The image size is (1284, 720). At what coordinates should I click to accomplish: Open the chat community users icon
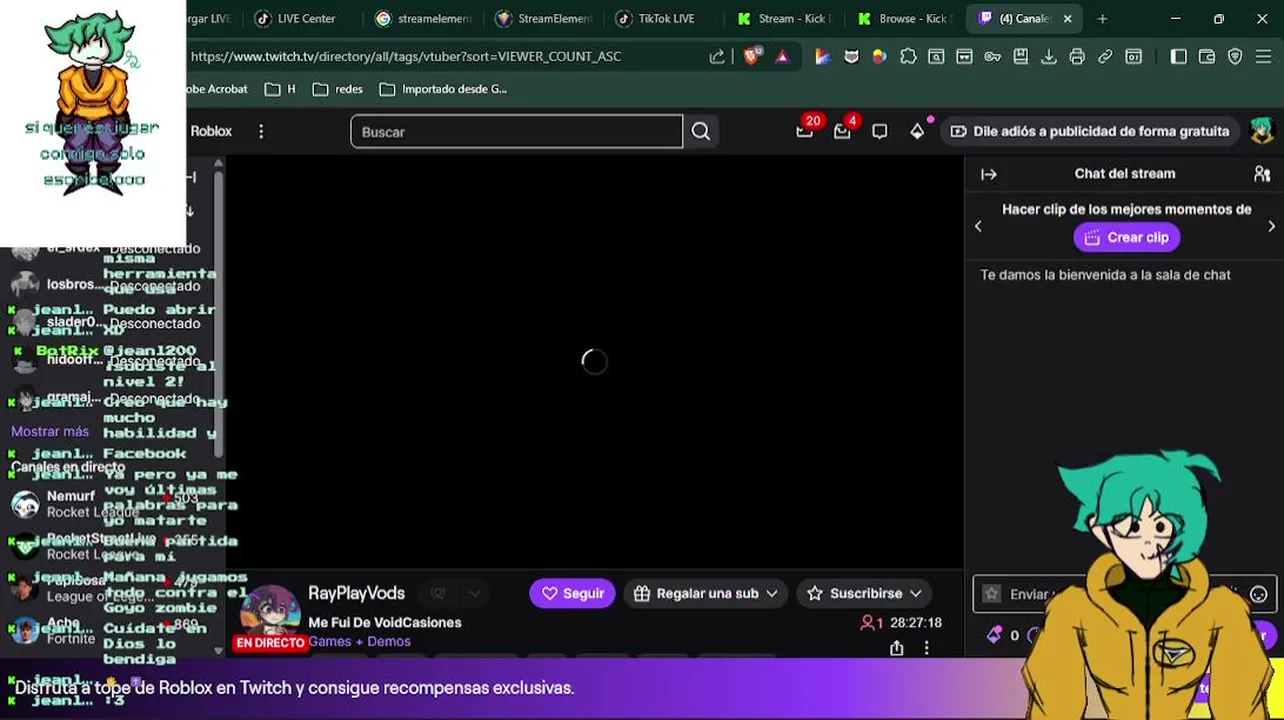click(1262, 174)
